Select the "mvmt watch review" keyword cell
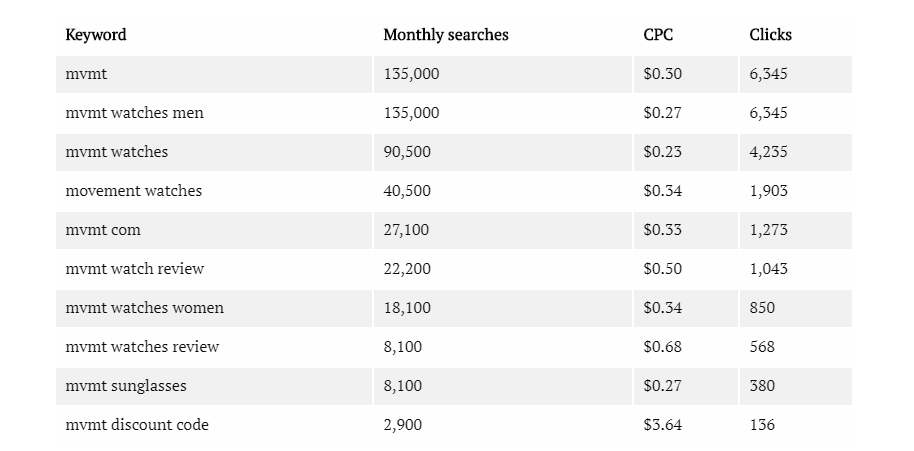This screenshot has height=451, width=914. coord(137,269)
